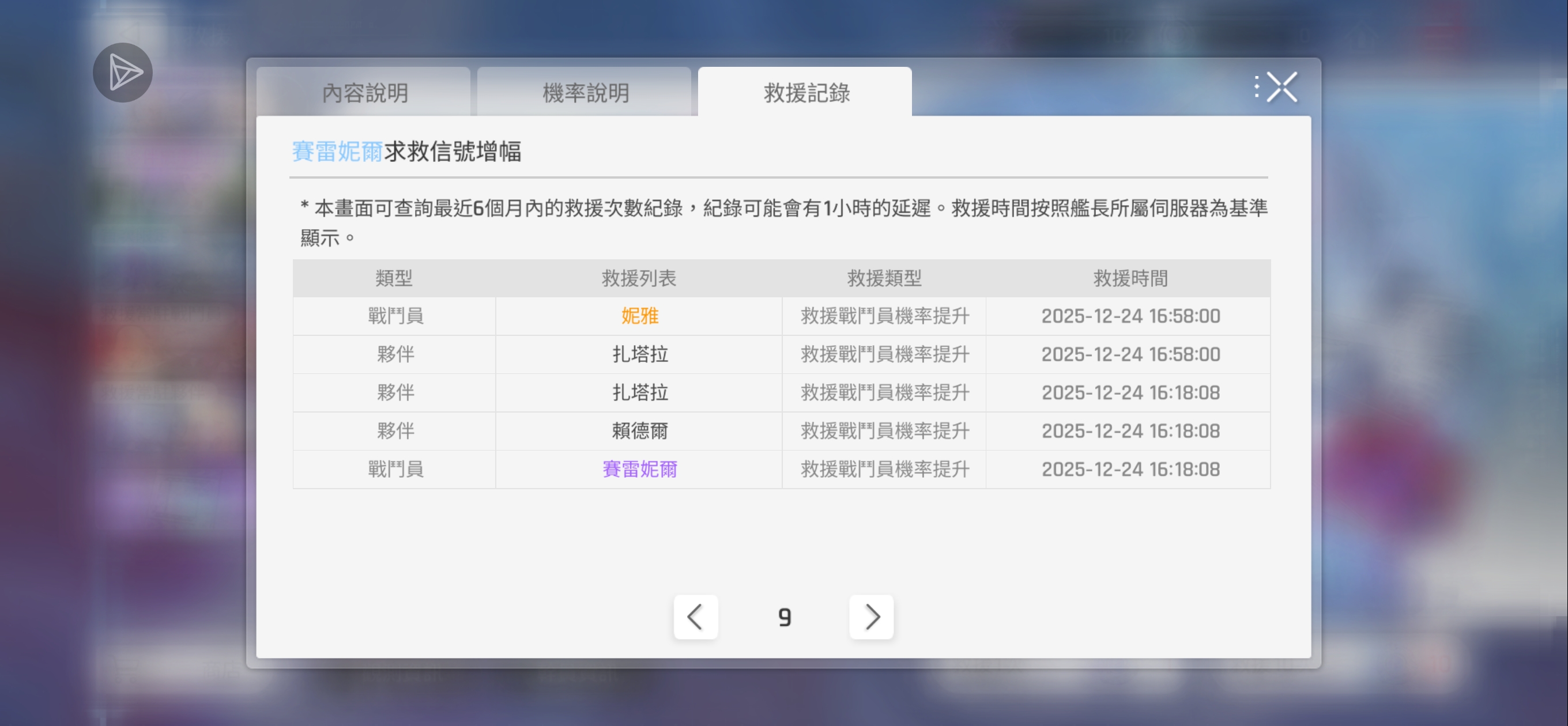The height and width of the screenshot is (726, 1568).
Task: Switch to the 機率說明 tab
Action: tap(585, 93)
